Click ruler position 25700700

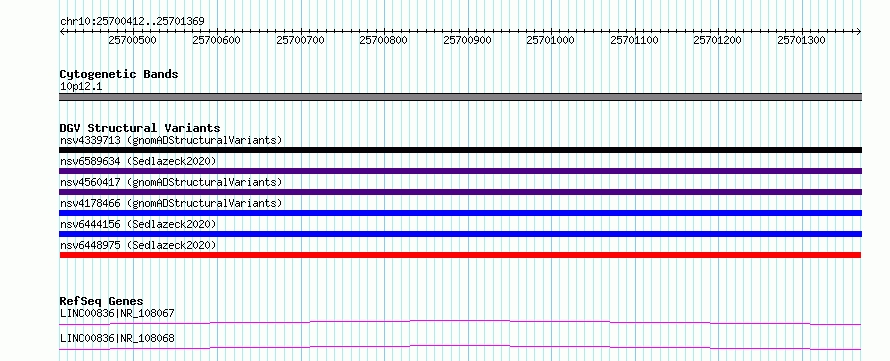pos(300,40)
